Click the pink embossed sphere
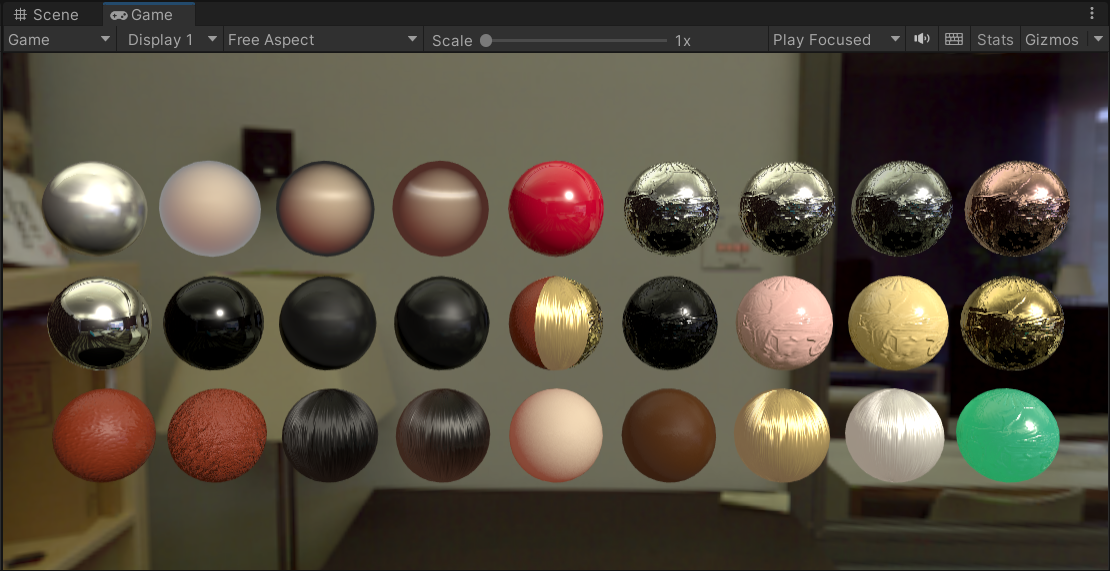Viewport: 1110px width, 571px height. coord(784,323)
